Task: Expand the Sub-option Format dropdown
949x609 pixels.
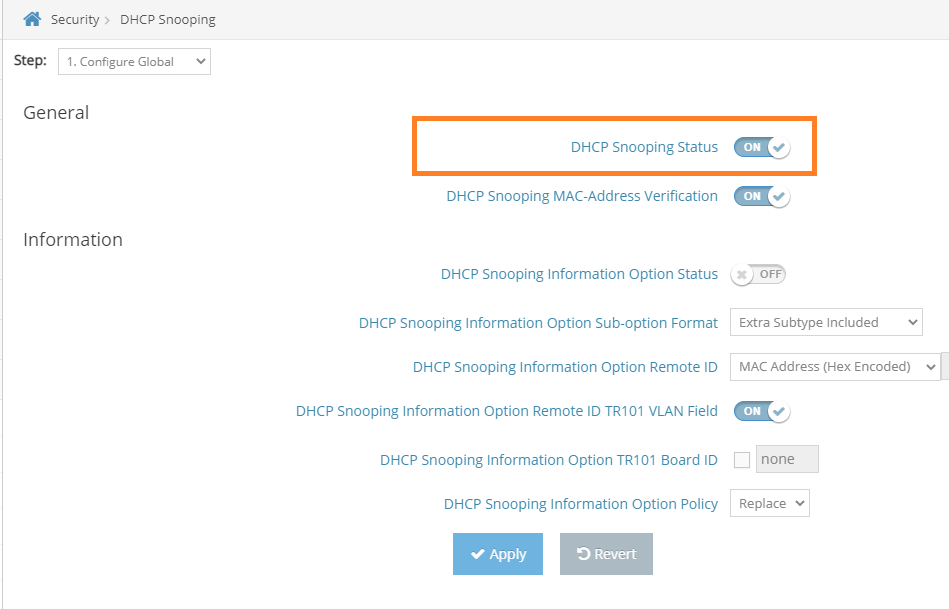Action: coord(825,322)
